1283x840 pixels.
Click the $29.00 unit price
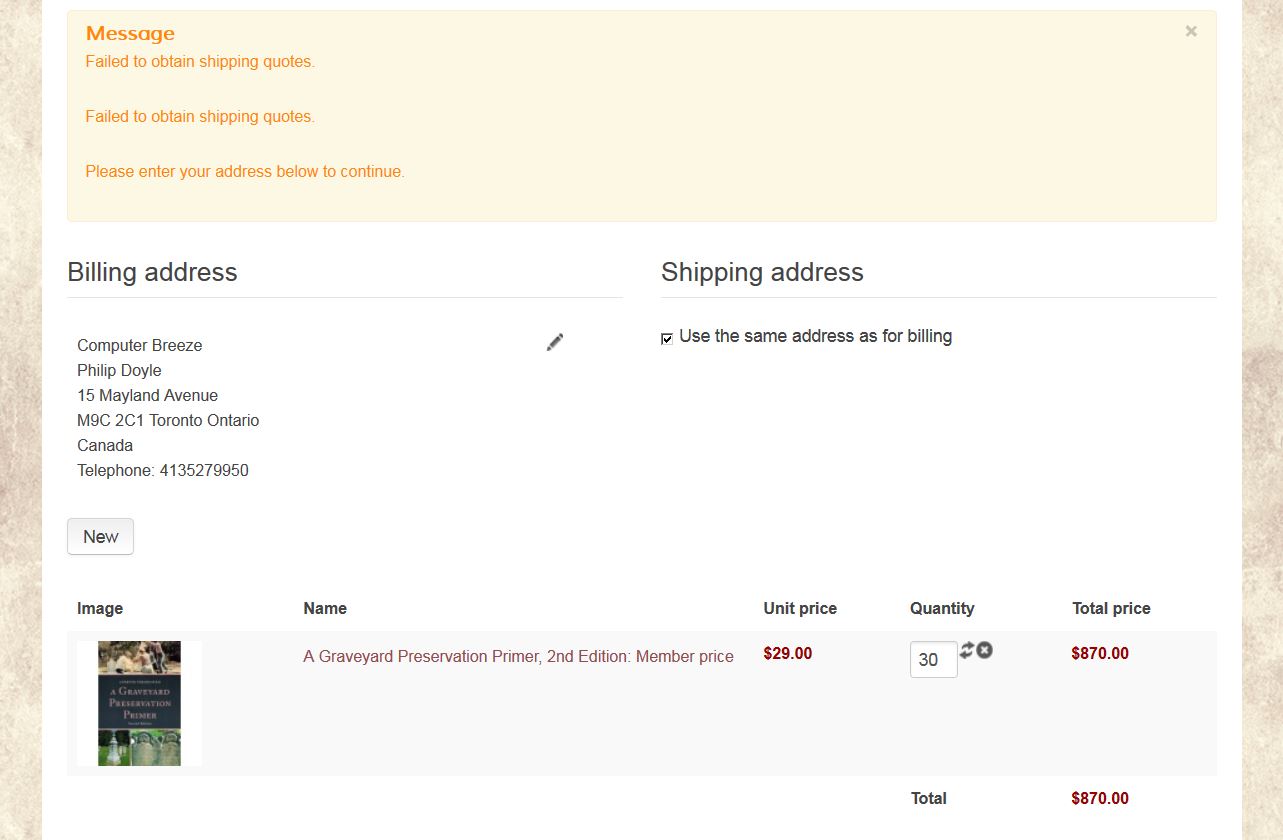click(787, 653)
